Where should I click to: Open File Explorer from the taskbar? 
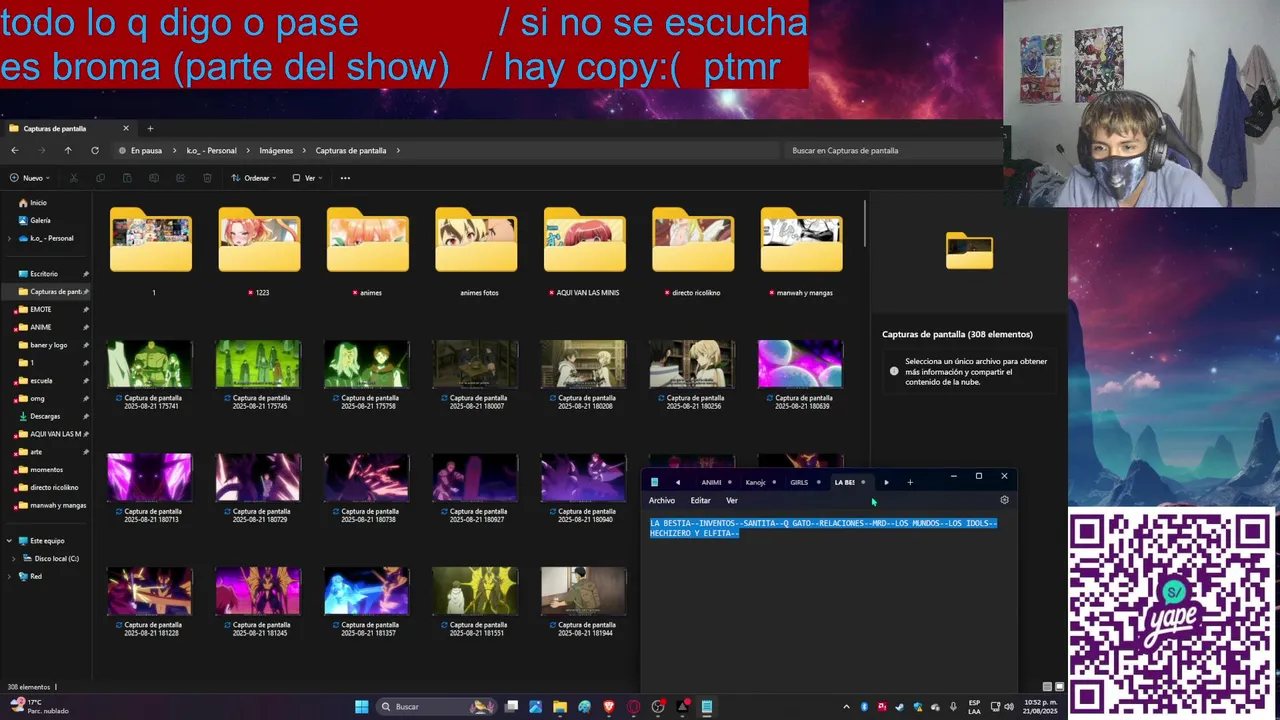coord(560,707)
